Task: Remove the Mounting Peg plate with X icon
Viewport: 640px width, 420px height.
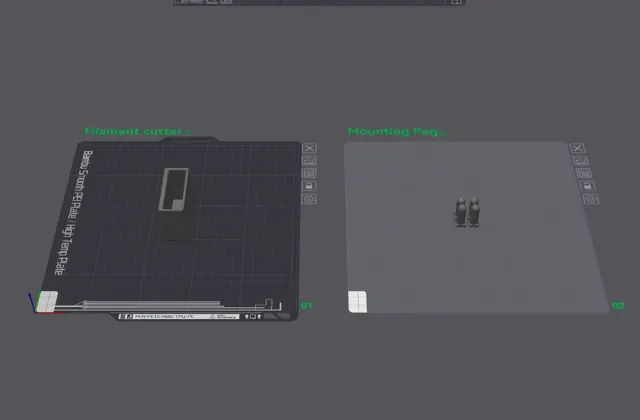Action: (577, 148)
